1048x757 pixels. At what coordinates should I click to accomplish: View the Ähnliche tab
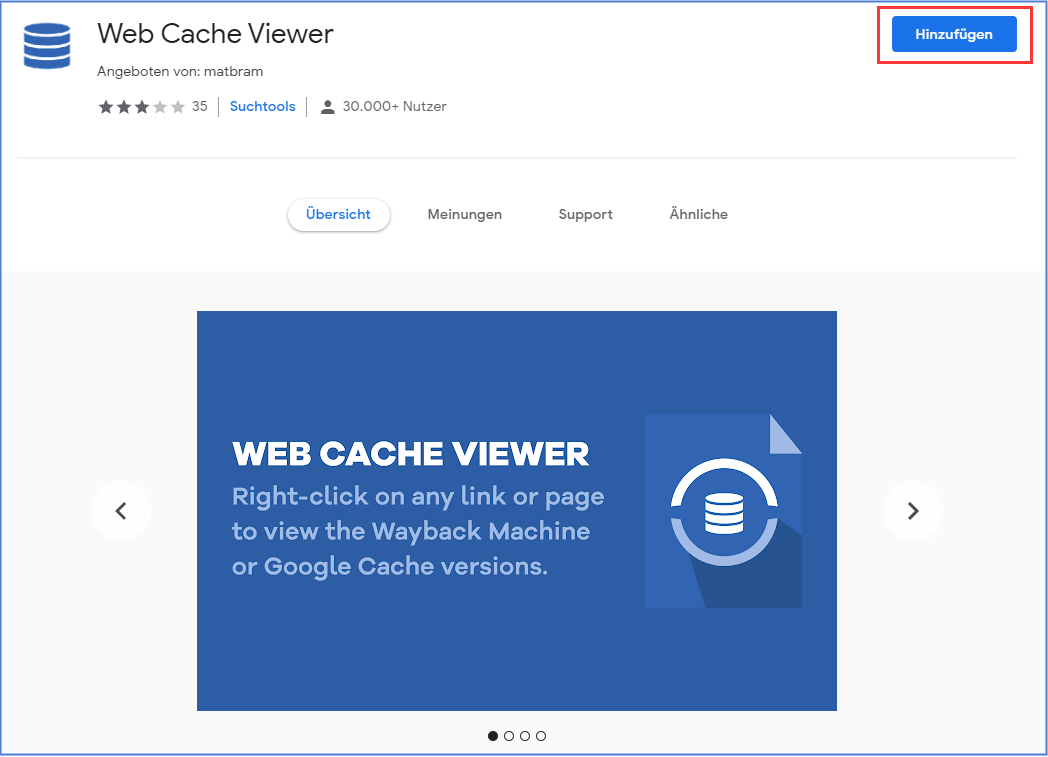[698, 214]
